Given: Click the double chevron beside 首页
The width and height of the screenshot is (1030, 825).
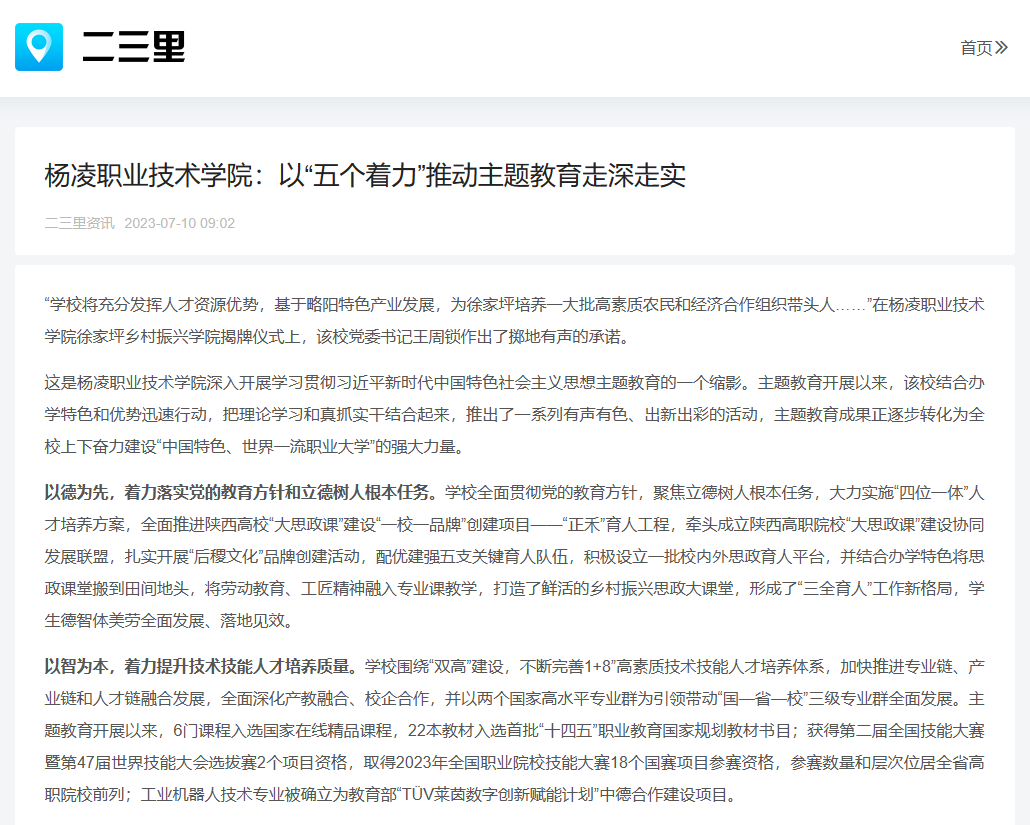Looking at the screenshot, I should pyautogui.click(x=1002, y=48).
